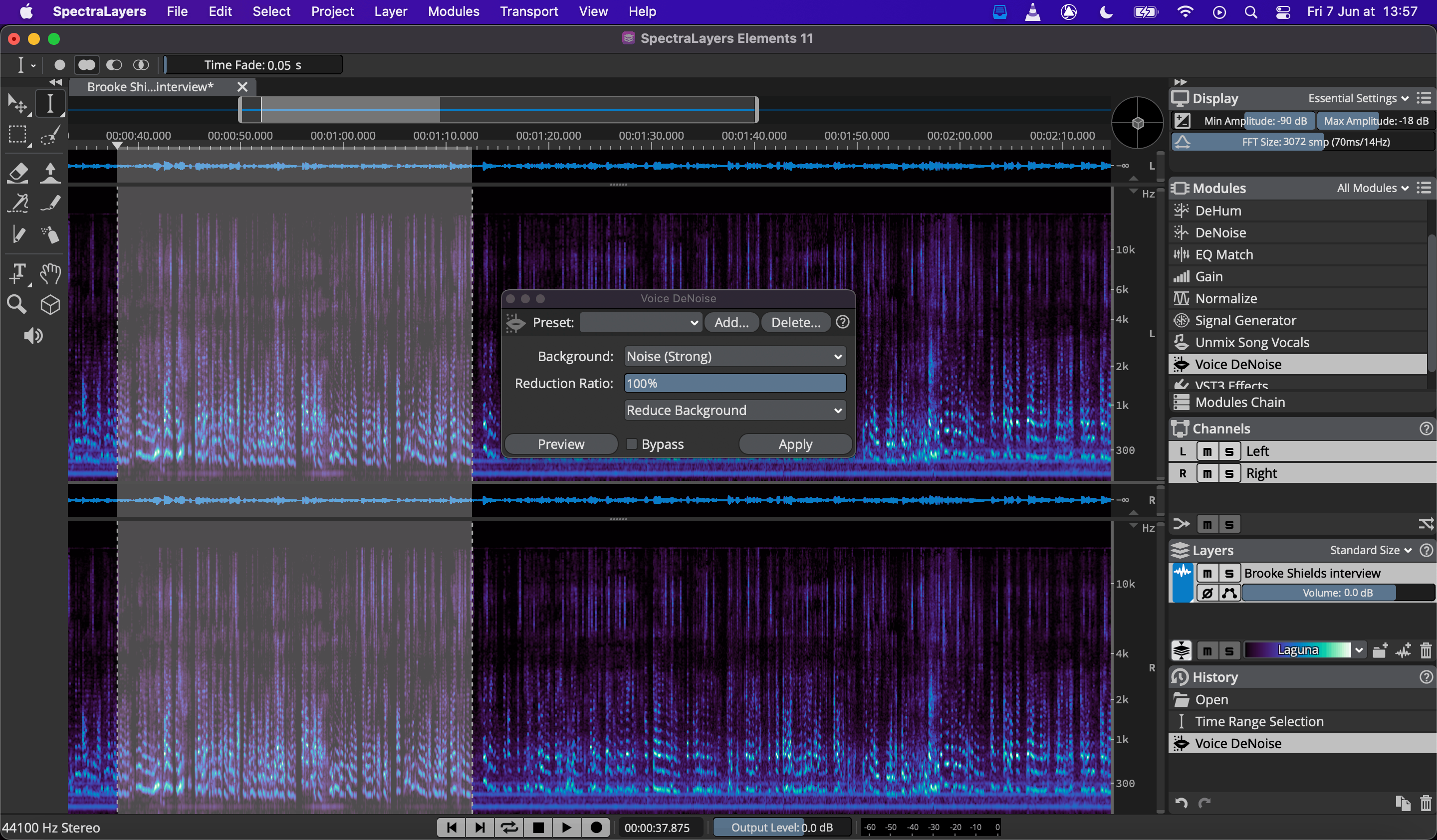Click the Redo arrow in History panel
Screen dimensions: 1437x840
[x=1204, y=803]
